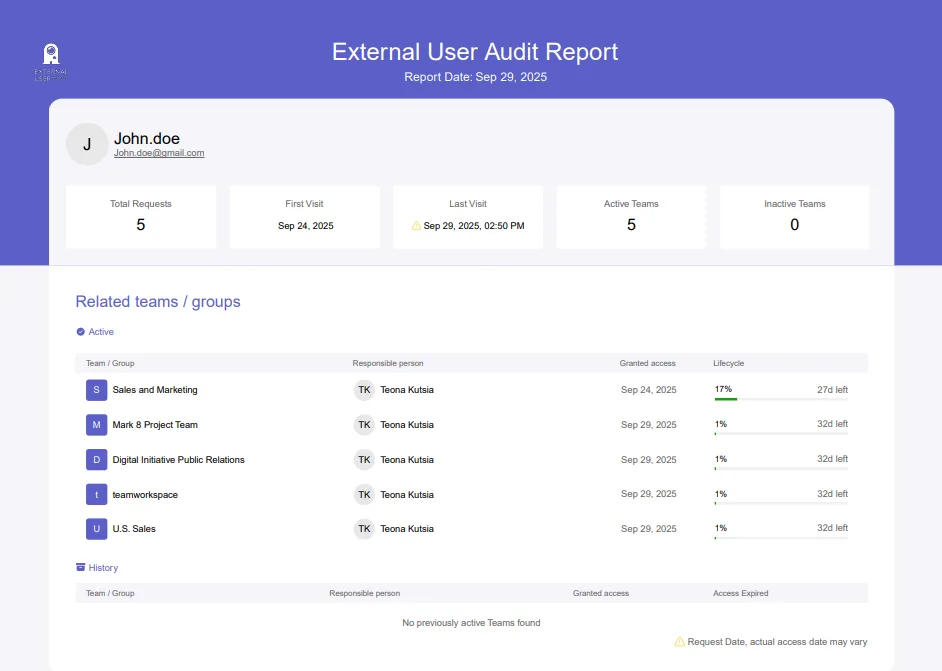Click the History archive icon
Image resolution: width=942 pixels, height=671 pixels.
point(81,567)
